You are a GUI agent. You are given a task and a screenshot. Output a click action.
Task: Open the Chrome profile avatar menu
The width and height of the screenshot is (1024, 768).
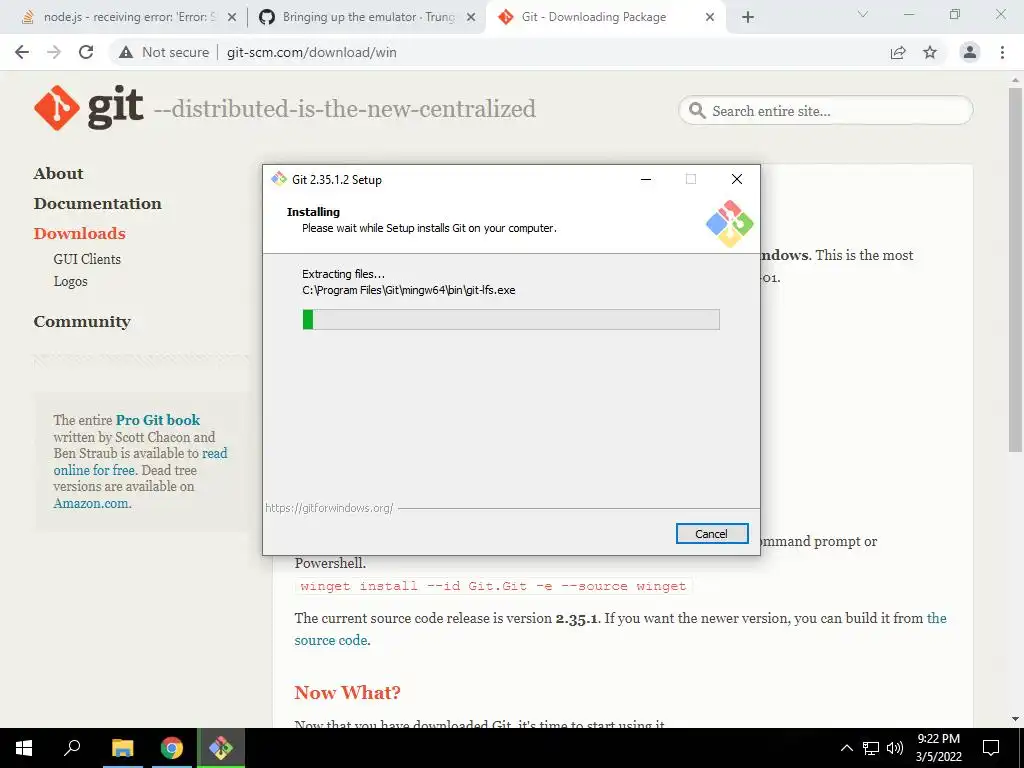(x=970, y=52)
